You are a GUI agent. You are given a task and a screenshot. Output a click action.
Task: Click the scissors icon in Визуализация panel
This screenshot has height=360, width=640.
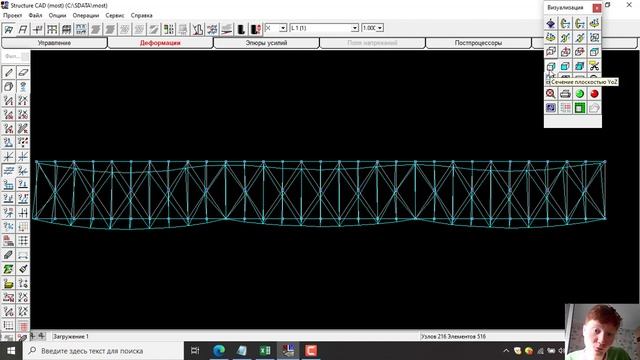[594, 66]
